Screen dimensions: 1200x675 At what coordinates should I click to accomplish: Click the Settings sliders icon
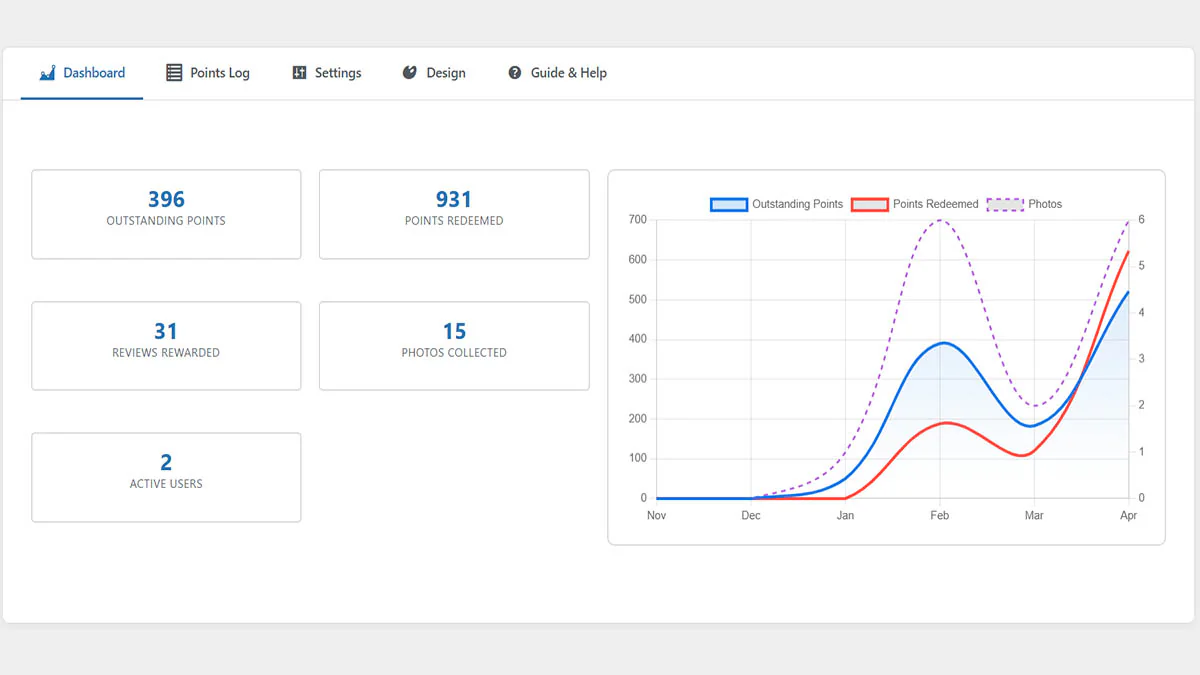click(x=299, y=73)
